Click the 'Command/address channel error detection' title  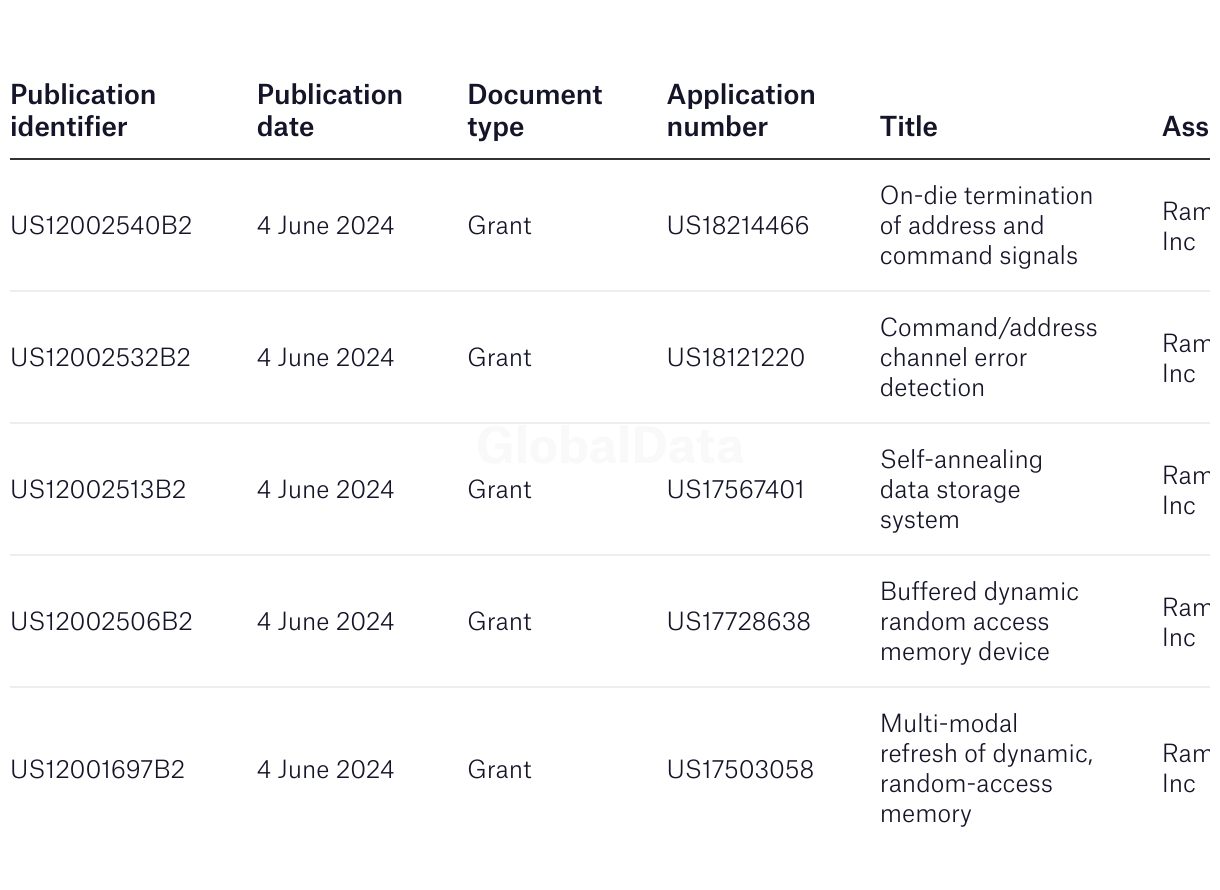988,357
